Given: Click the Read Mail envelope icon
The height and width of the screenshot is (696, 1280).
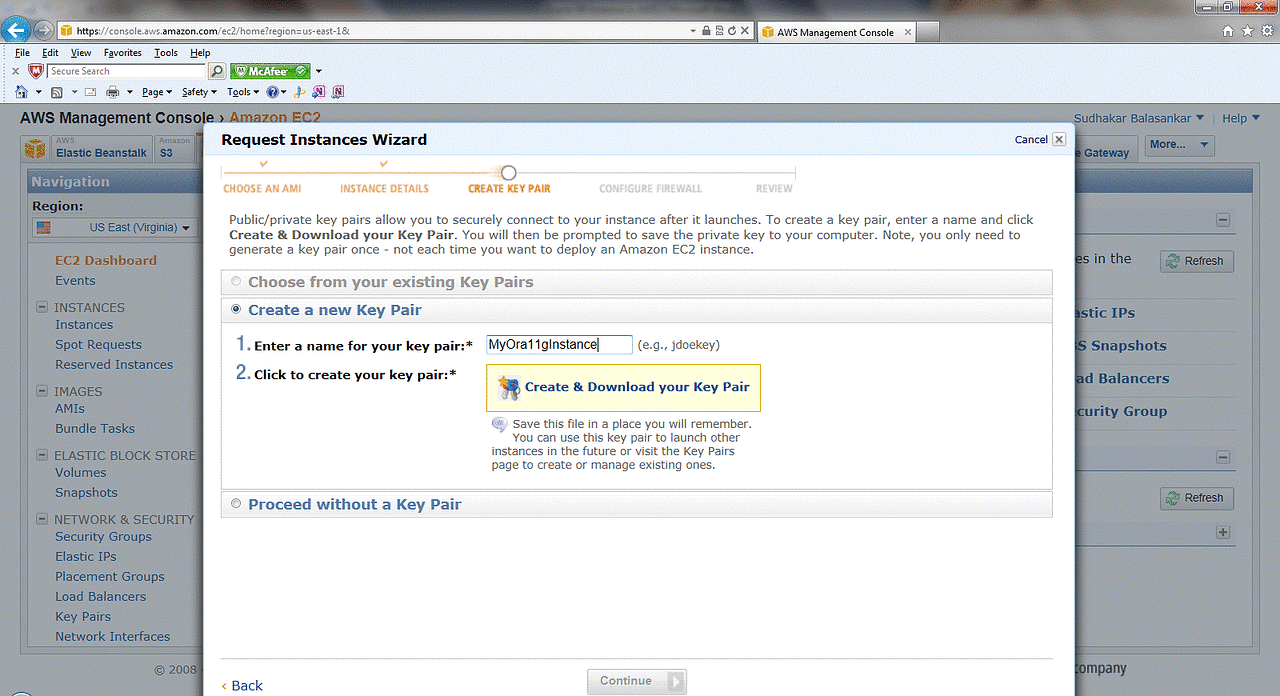Looking at the screenshot, I should tap(90, 92).
